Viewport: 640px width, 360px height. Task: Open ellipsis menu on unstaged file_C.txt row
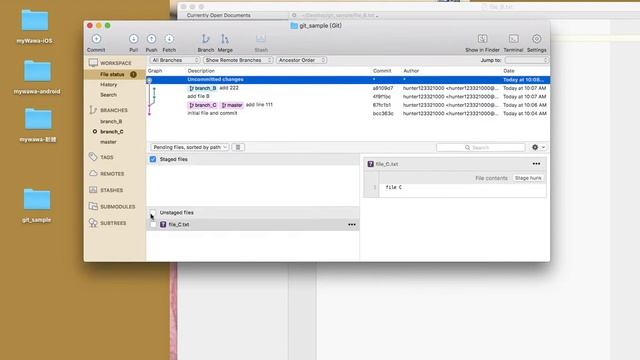(351, 224)
